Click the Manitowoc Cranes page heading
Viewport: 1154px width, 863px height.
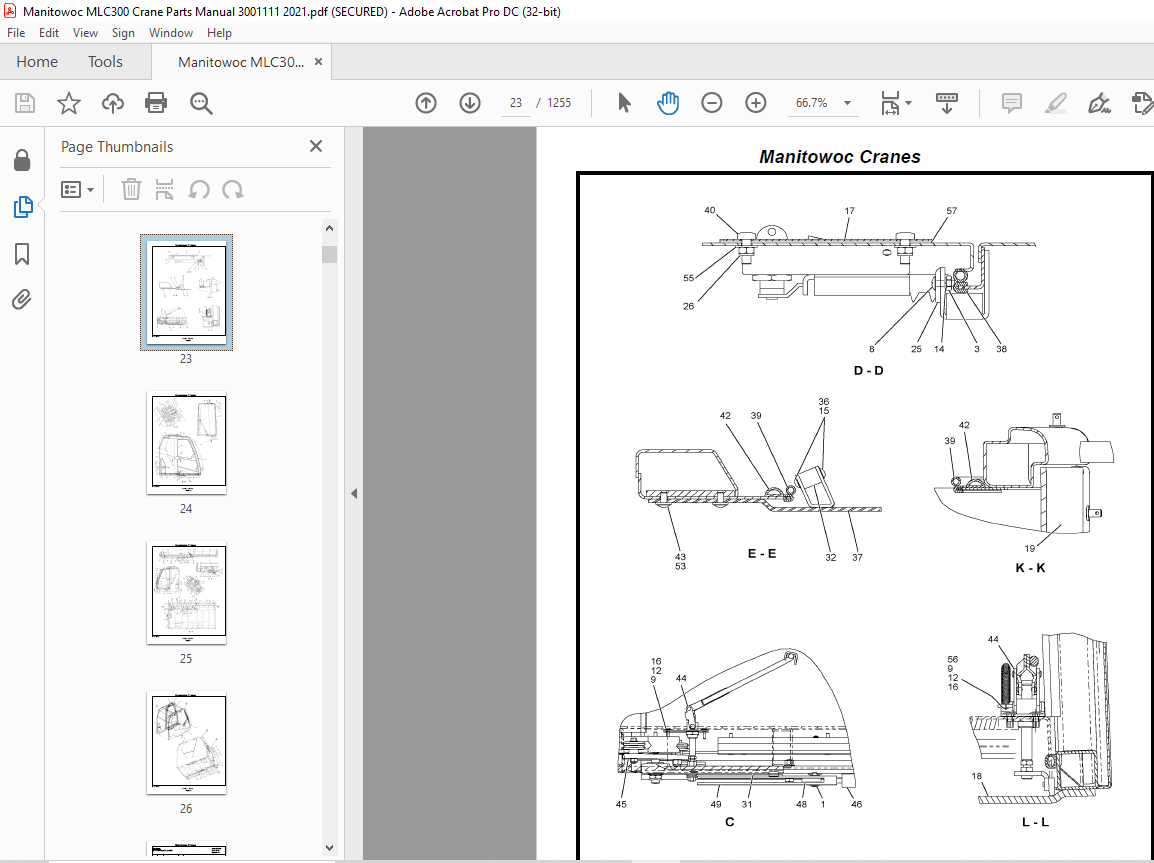840,157
